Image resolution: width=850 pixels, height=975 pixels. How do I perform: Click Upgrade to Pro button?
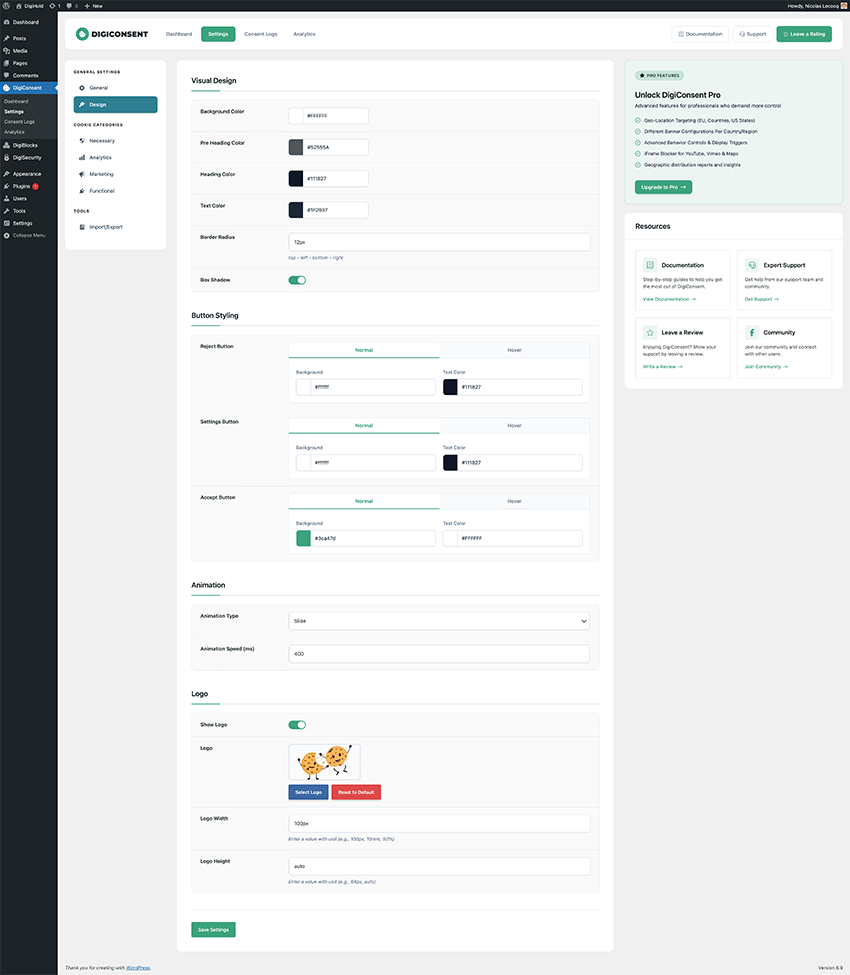point(663,187)
